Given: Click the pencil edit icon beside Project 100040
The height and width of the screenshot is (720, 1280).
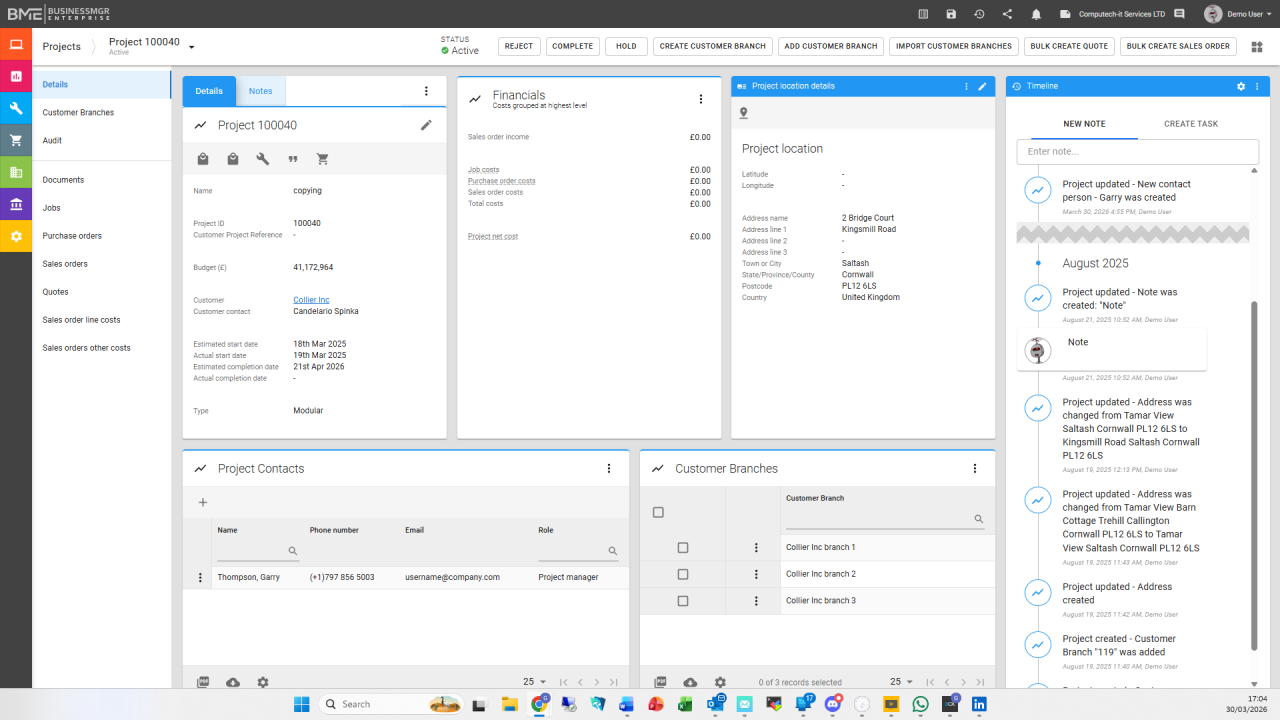Looking at the screenshot, I should point(426,125).
